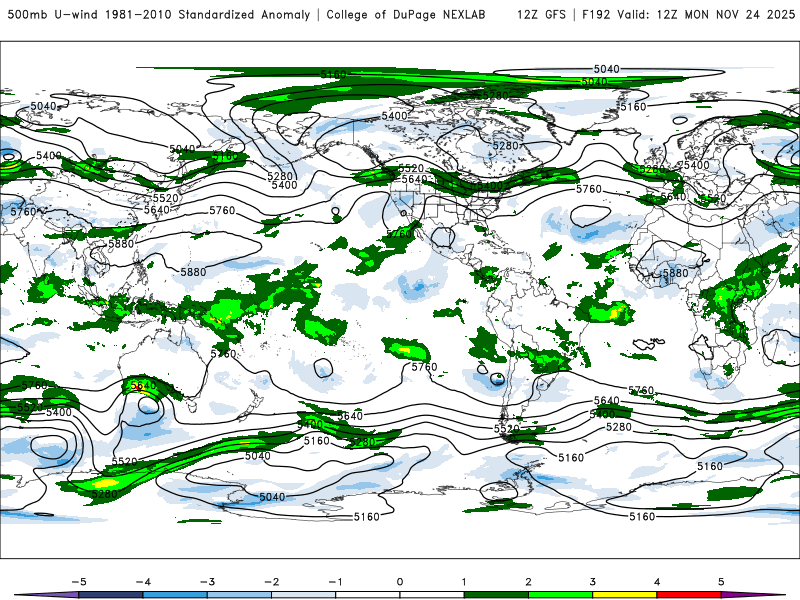The height and width of the screenshot is (600, 800).
Task: Click the "College of DuPage NEXLAB" text
Action: (406, 14)
